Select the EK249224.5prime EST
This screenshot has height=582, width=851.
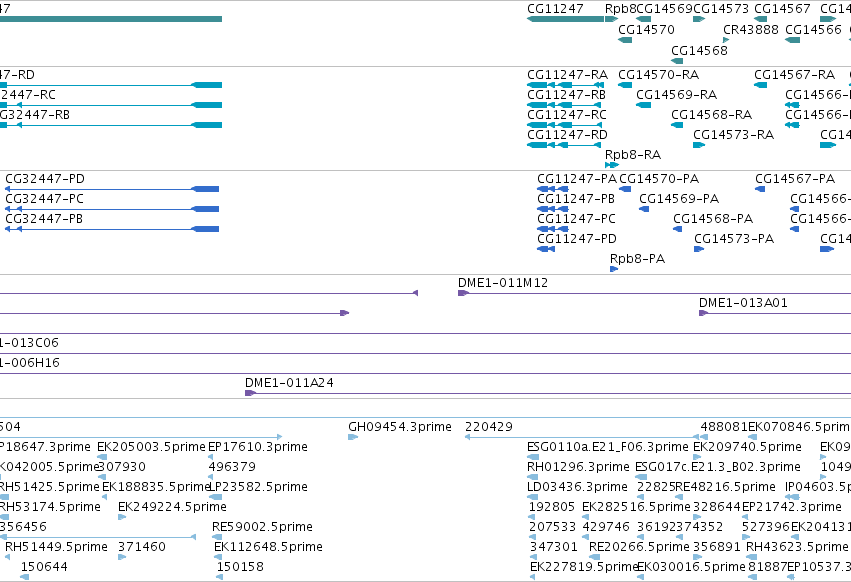[x=173, y=507]
